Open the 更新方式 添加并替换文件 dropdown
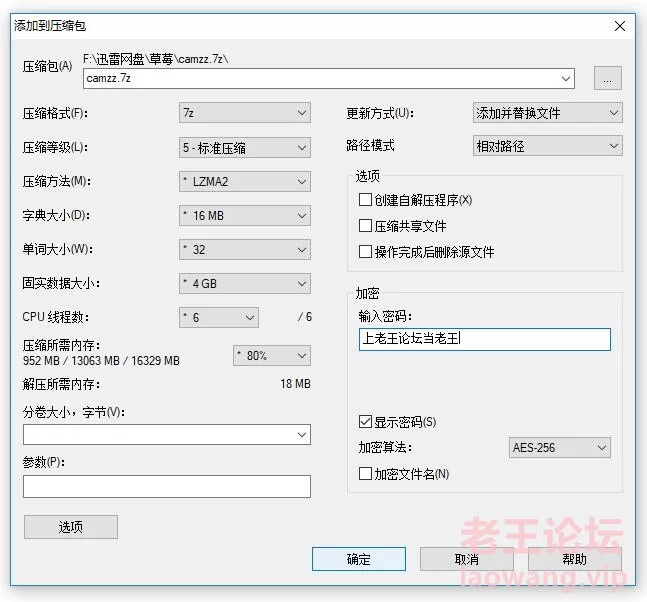 click(x=548, y=113)
